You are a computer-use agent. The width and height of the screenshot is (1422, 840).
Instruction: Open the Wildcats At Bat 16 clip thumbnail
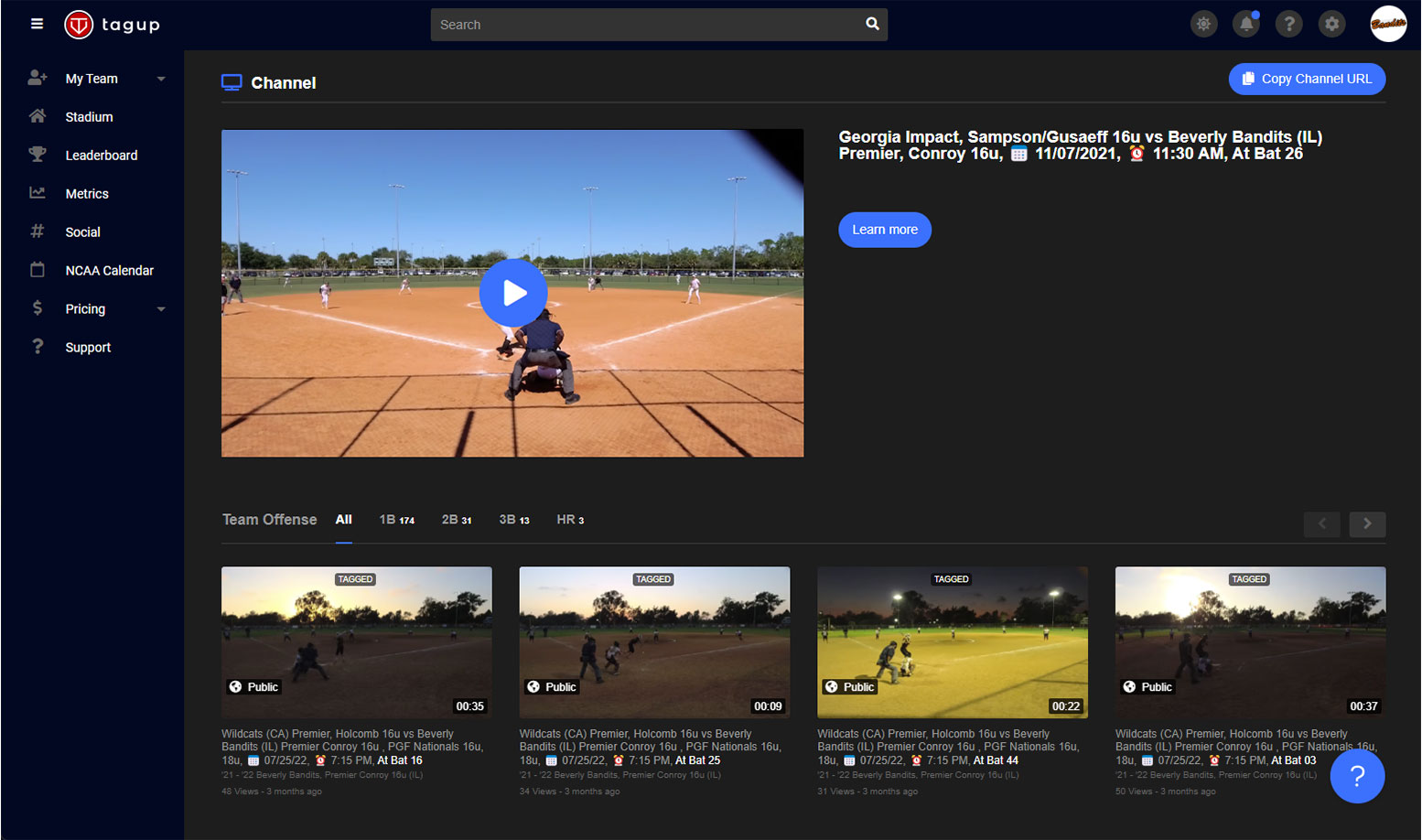(356, 641)
